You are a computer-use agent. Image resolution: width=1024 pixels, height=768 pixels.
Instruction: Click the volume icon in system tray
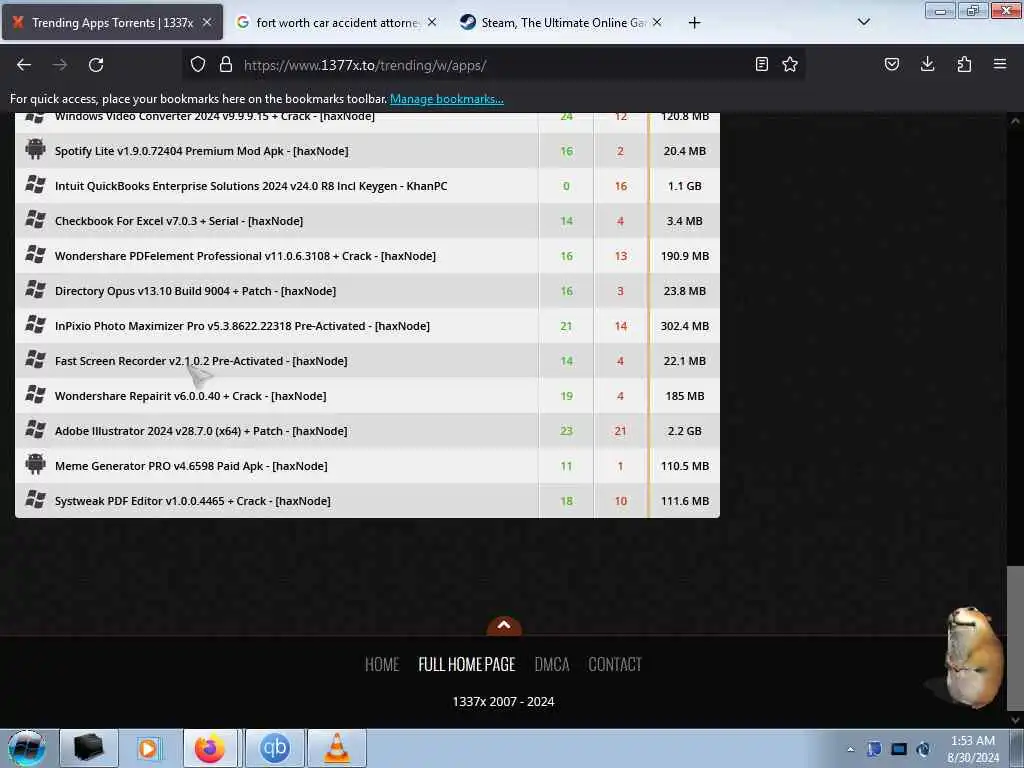tap(923, 749)
